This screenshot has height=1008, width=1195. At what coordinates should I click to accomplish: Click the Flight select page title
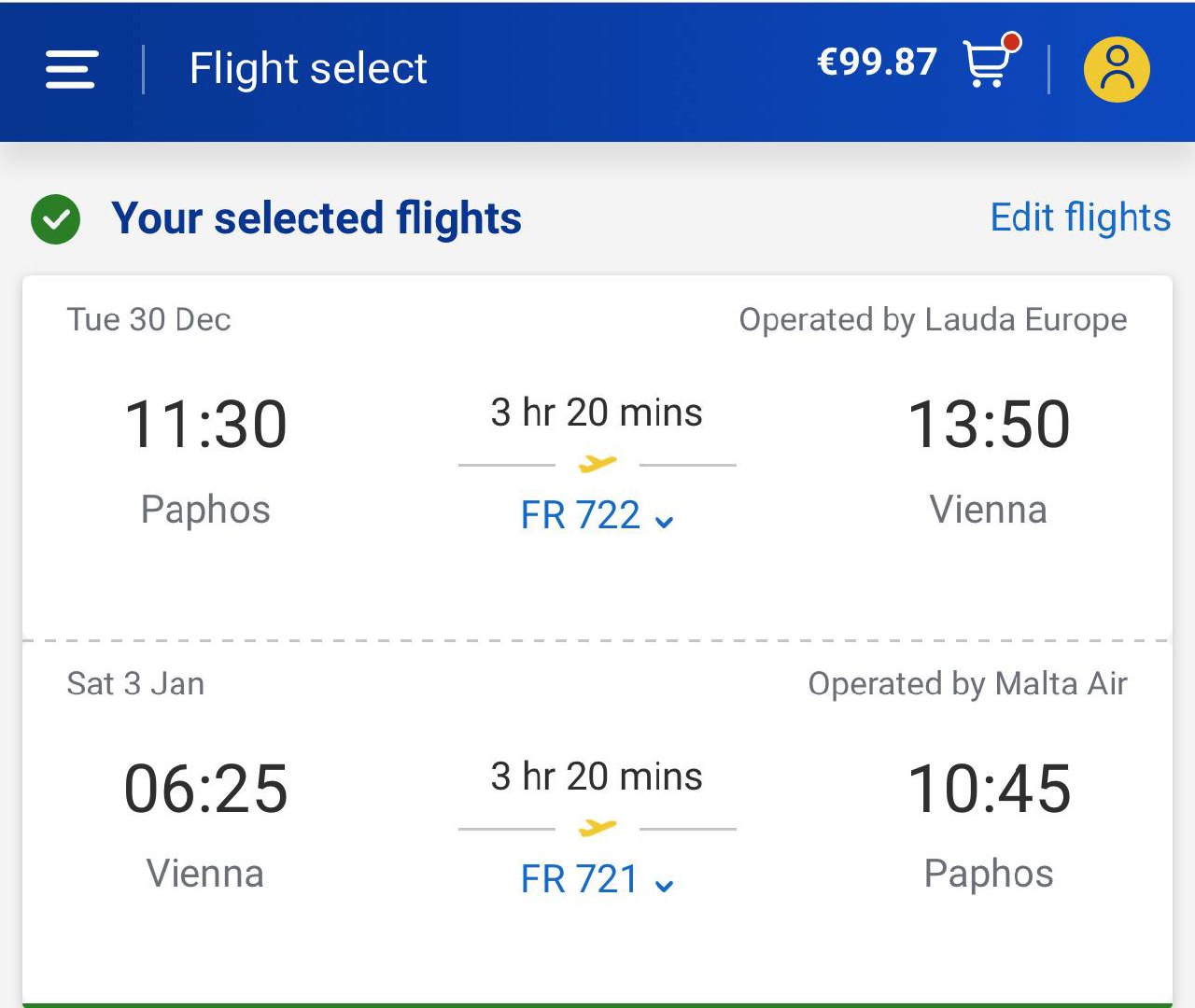click(308, 68)
